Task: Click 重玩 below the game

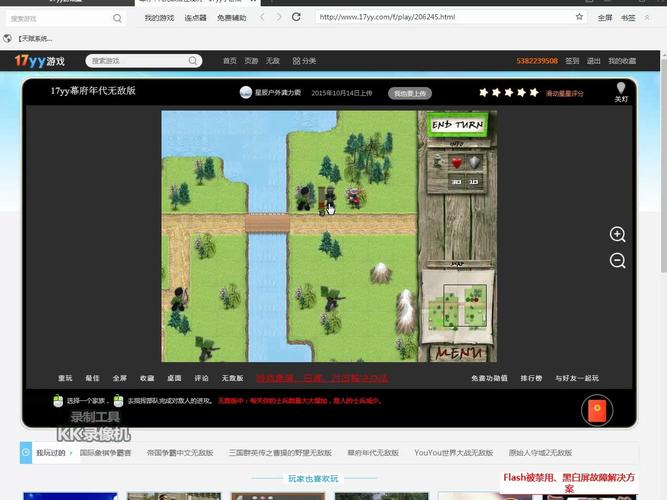Action: [66, 378]
